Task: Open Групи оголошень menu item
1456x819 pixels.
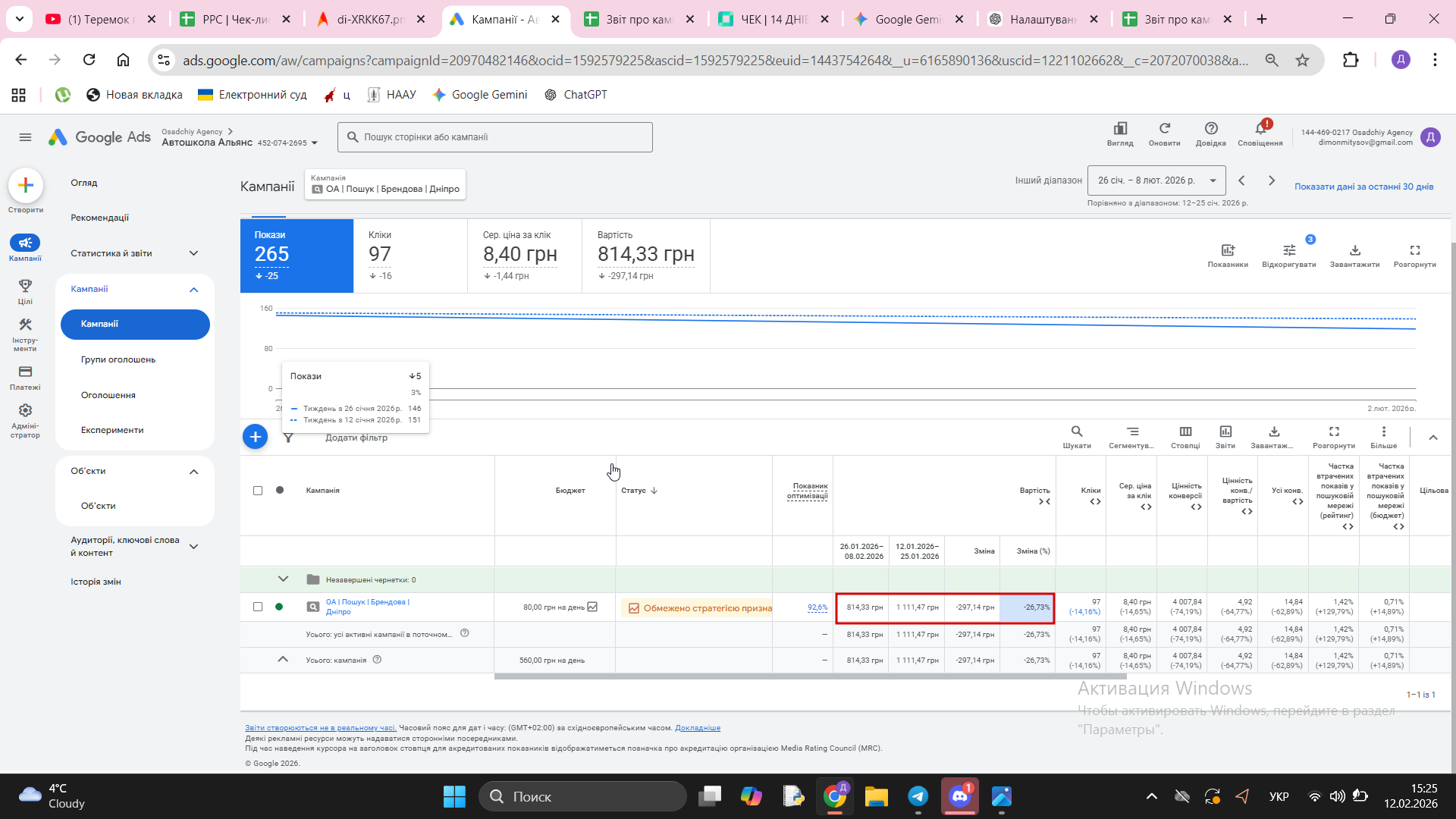Action: (x=118, y=359)
